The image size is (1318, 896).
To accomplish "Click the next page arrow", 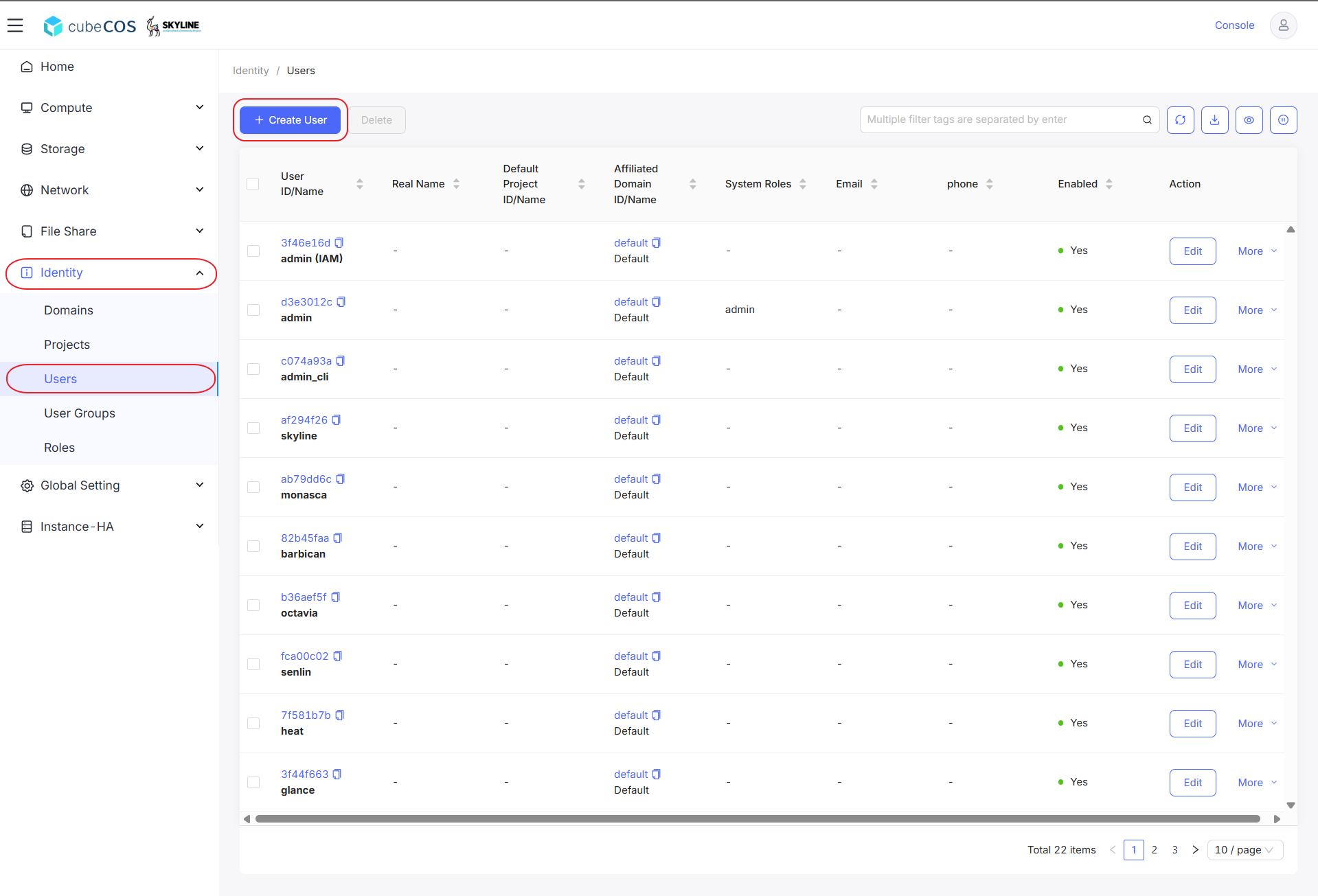I will pyautogui.click(x=1195, y=850).
